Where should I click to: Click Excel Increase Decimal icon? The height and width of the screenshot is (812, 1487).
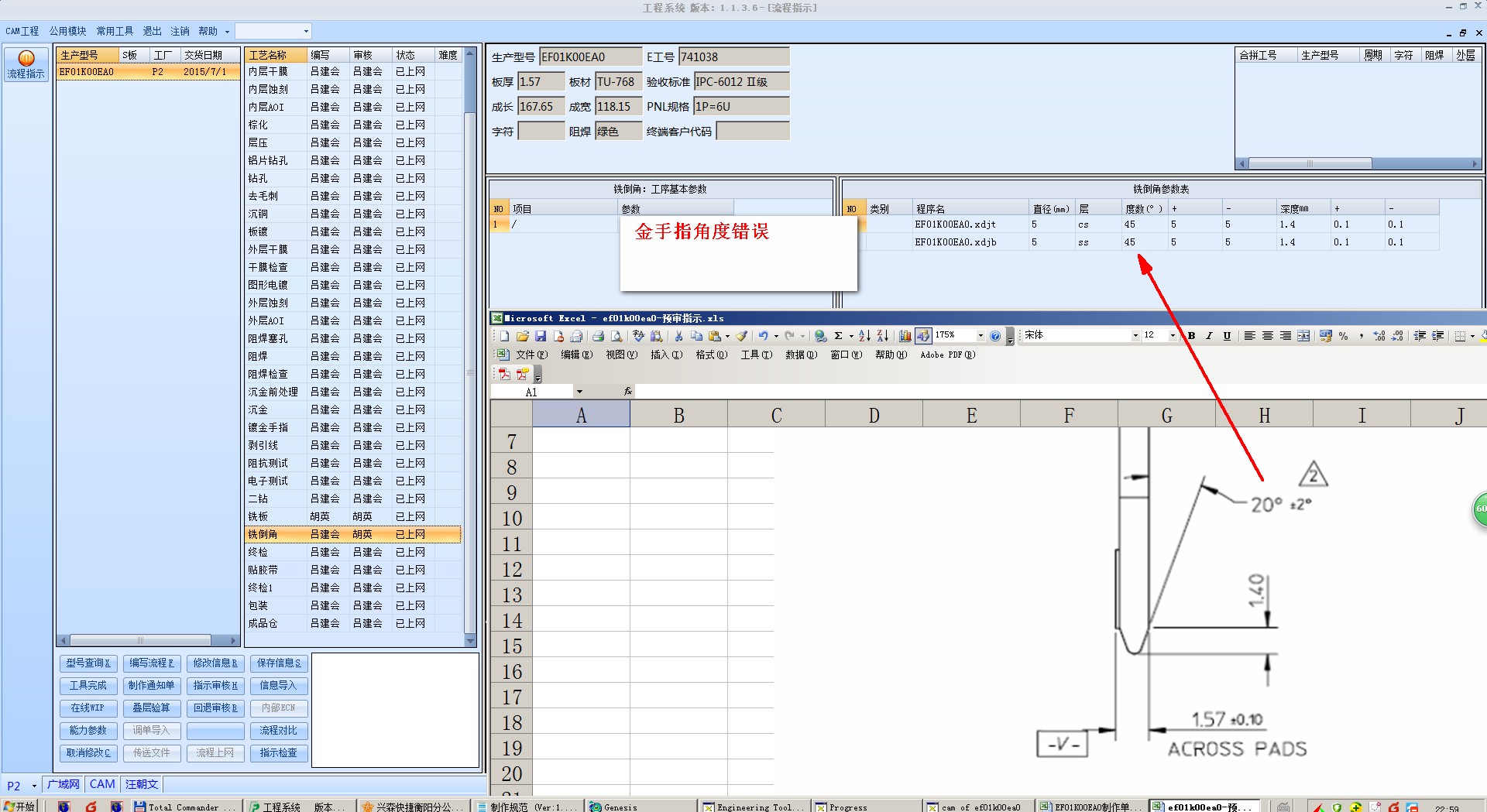(1379, 336)
